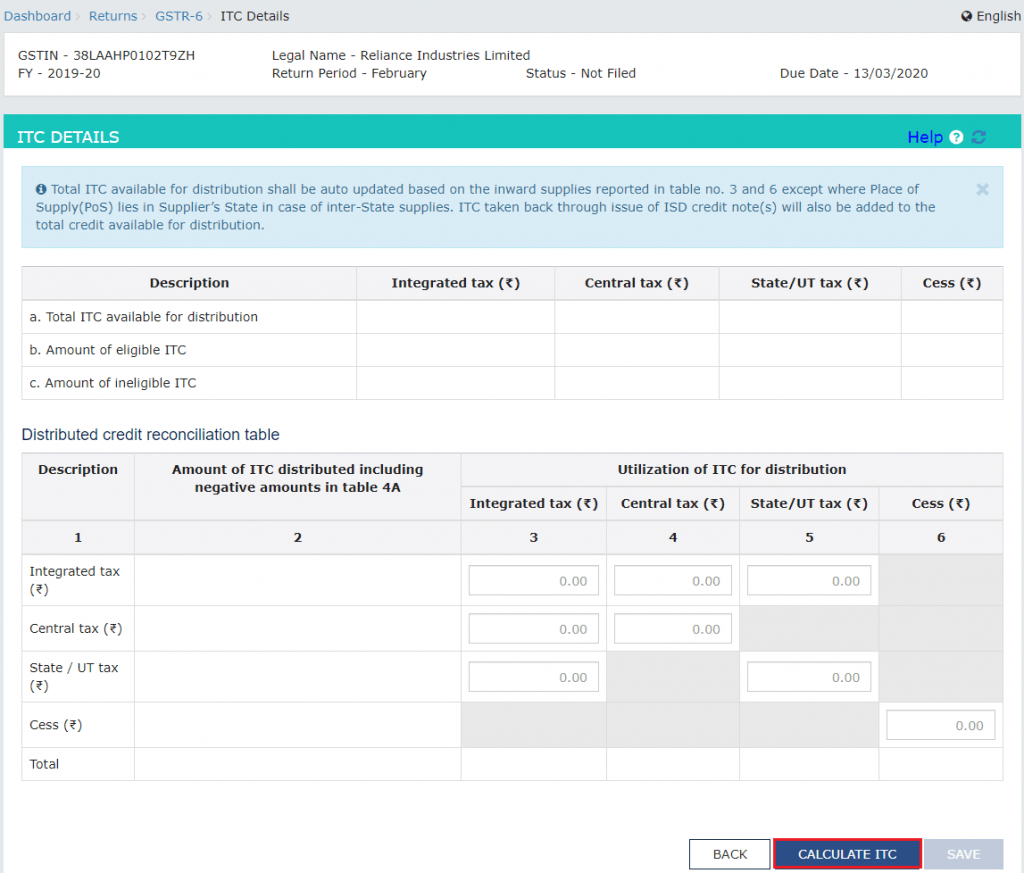Click 'b. Amount of eligible ITC' row

(x=512, y=350)
